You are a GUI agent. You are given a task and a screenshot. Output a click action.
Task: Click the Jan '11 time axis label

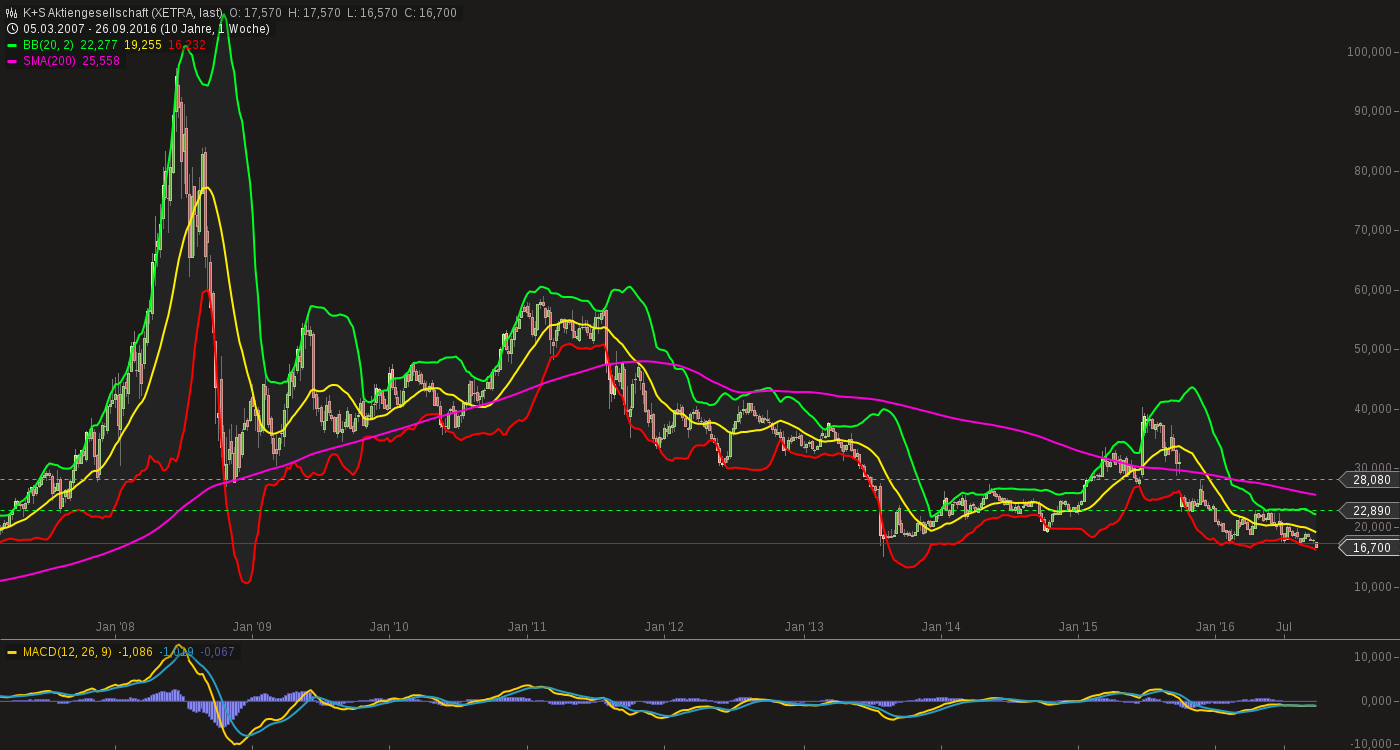pos(527,627)
